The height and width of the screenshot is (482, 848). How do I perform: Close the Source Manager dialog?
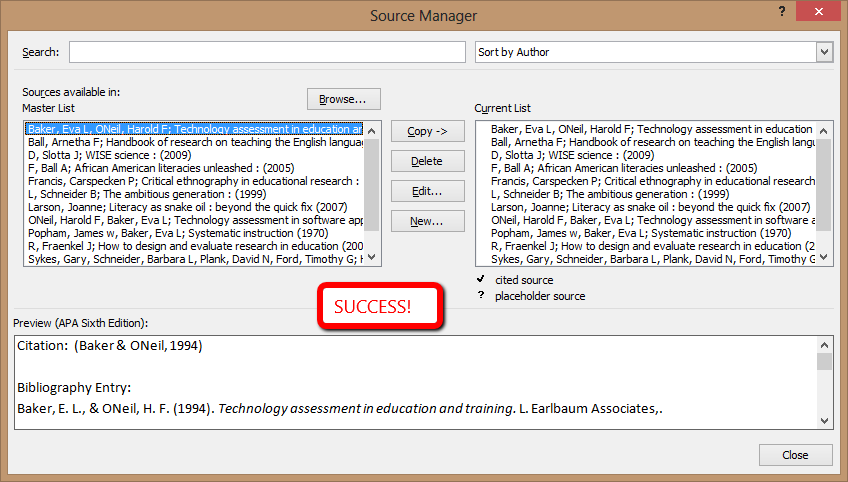point(796,455)
